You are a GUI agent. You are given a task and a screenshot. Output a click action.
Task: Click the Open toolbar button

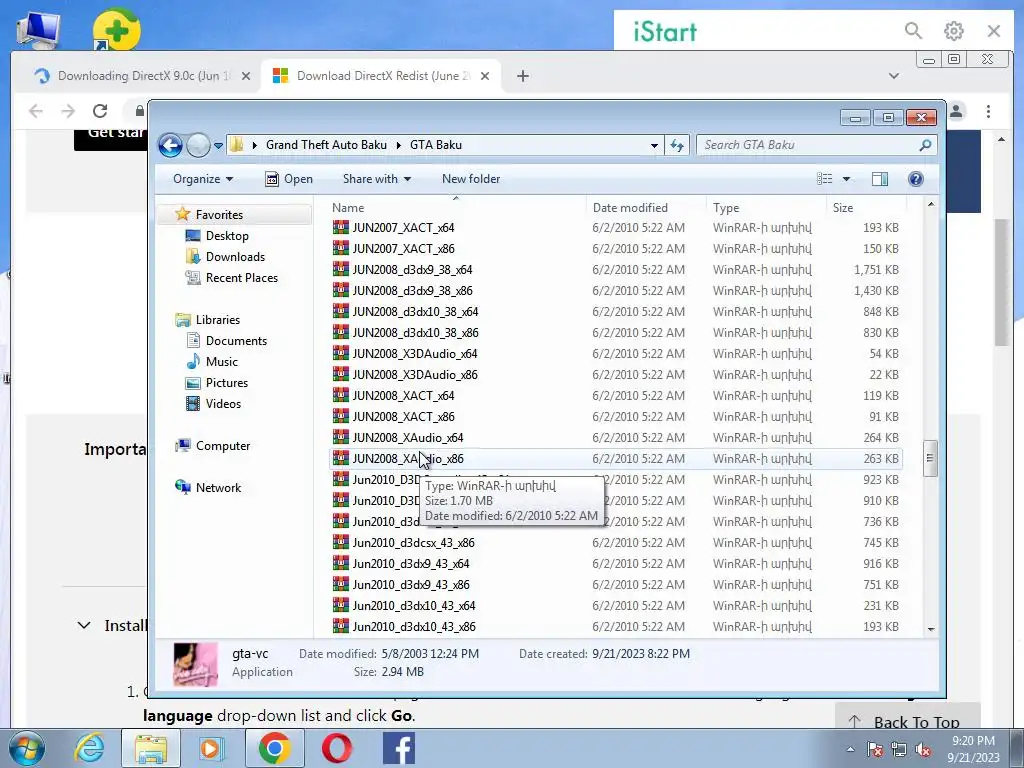tap(289, 179)
